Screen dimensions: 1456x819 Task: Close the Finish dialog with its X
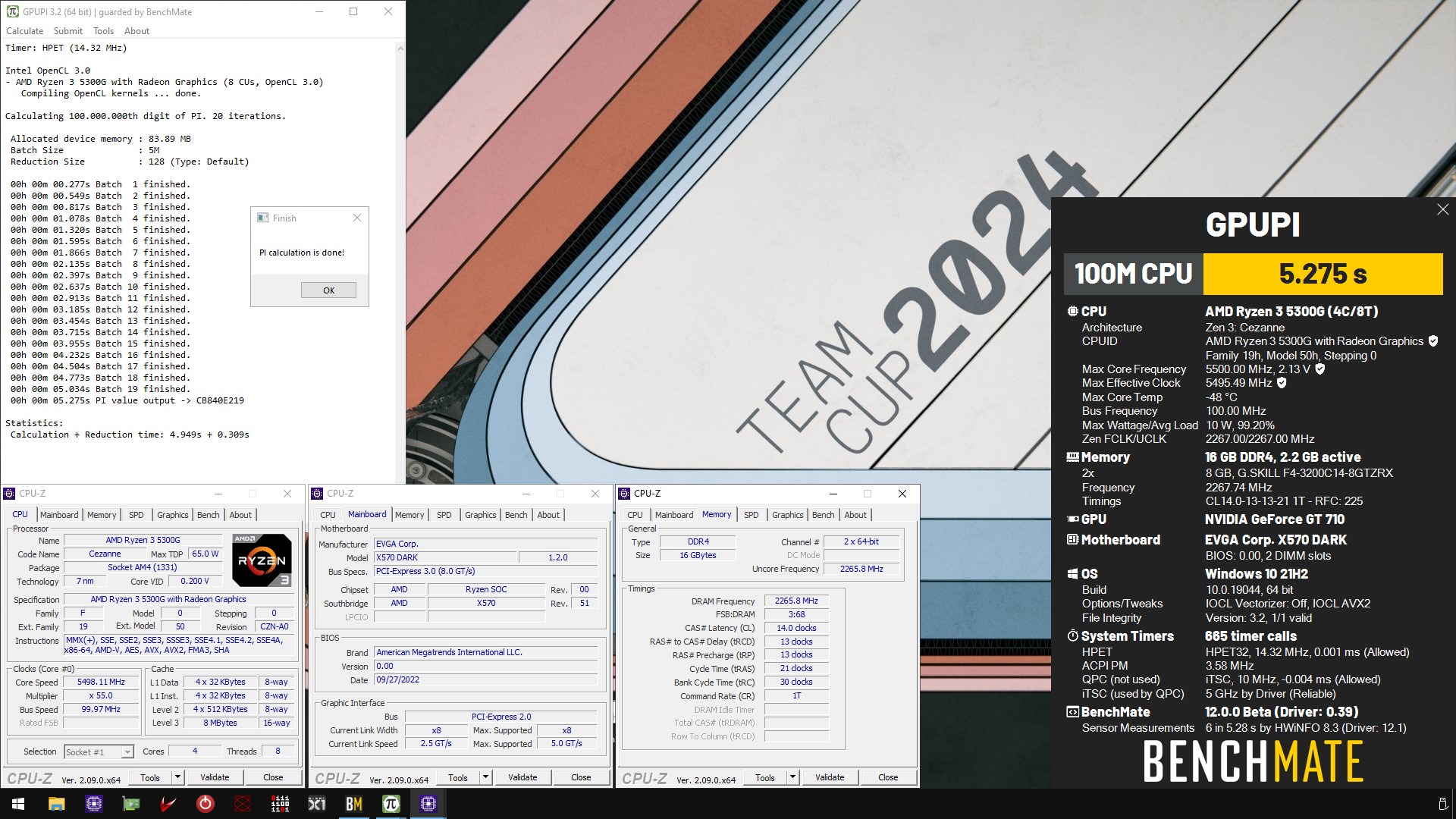(357, 218)
